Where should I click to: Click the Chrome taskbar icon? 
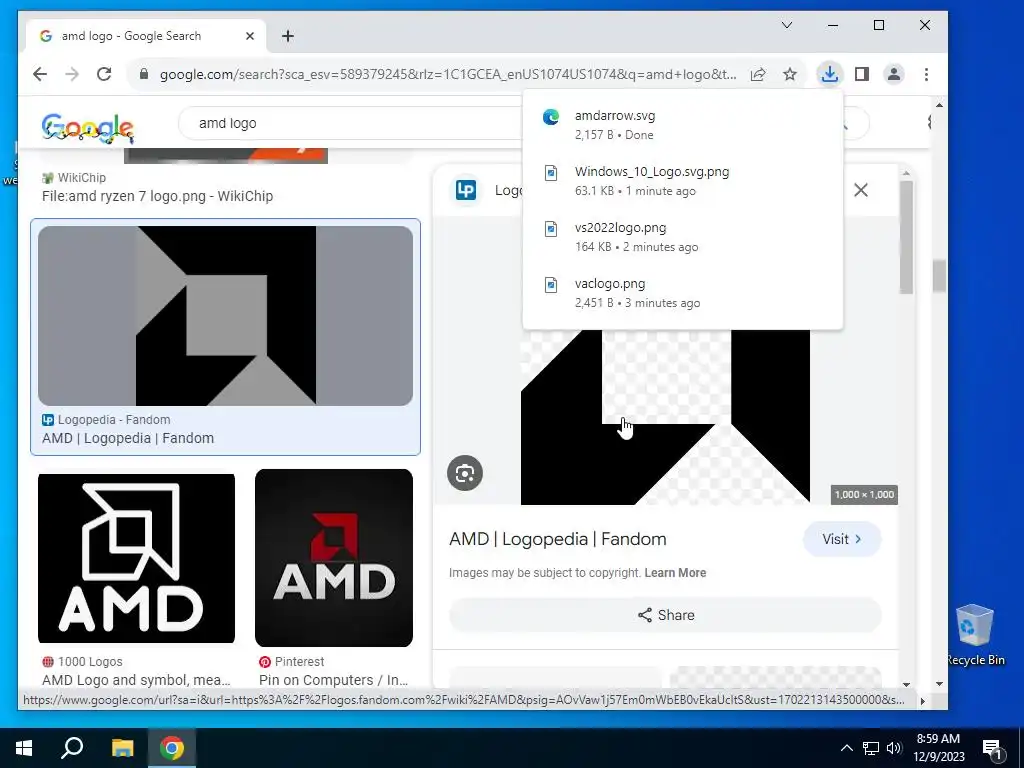pos(172,748)
